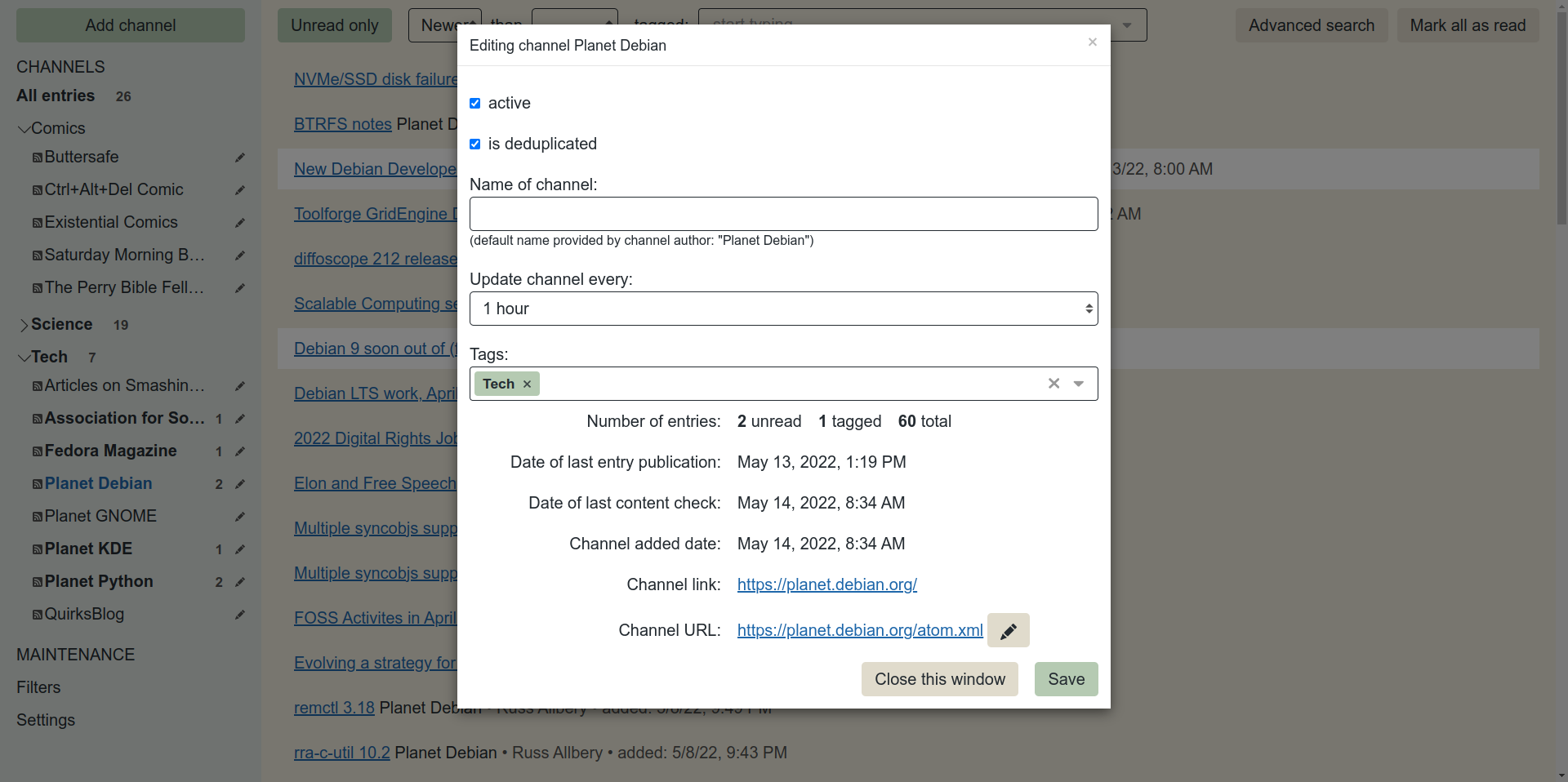The height and width of the screenshot is (782, 1568).
Task: Click the feed icon beside Fedora Magazine
Action: coord(38,451)
